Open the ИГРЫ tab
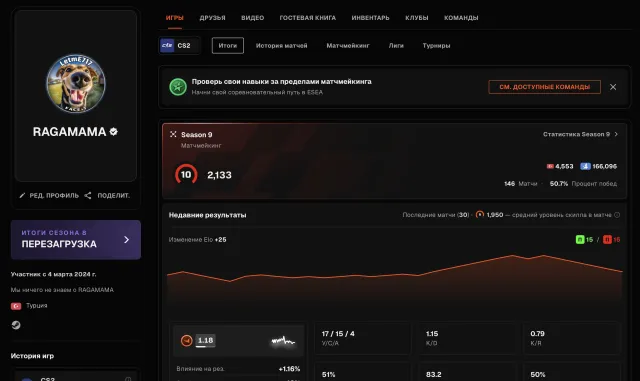Image resolution: width=640 pixels, height=381 pixels. coord(175,18)
